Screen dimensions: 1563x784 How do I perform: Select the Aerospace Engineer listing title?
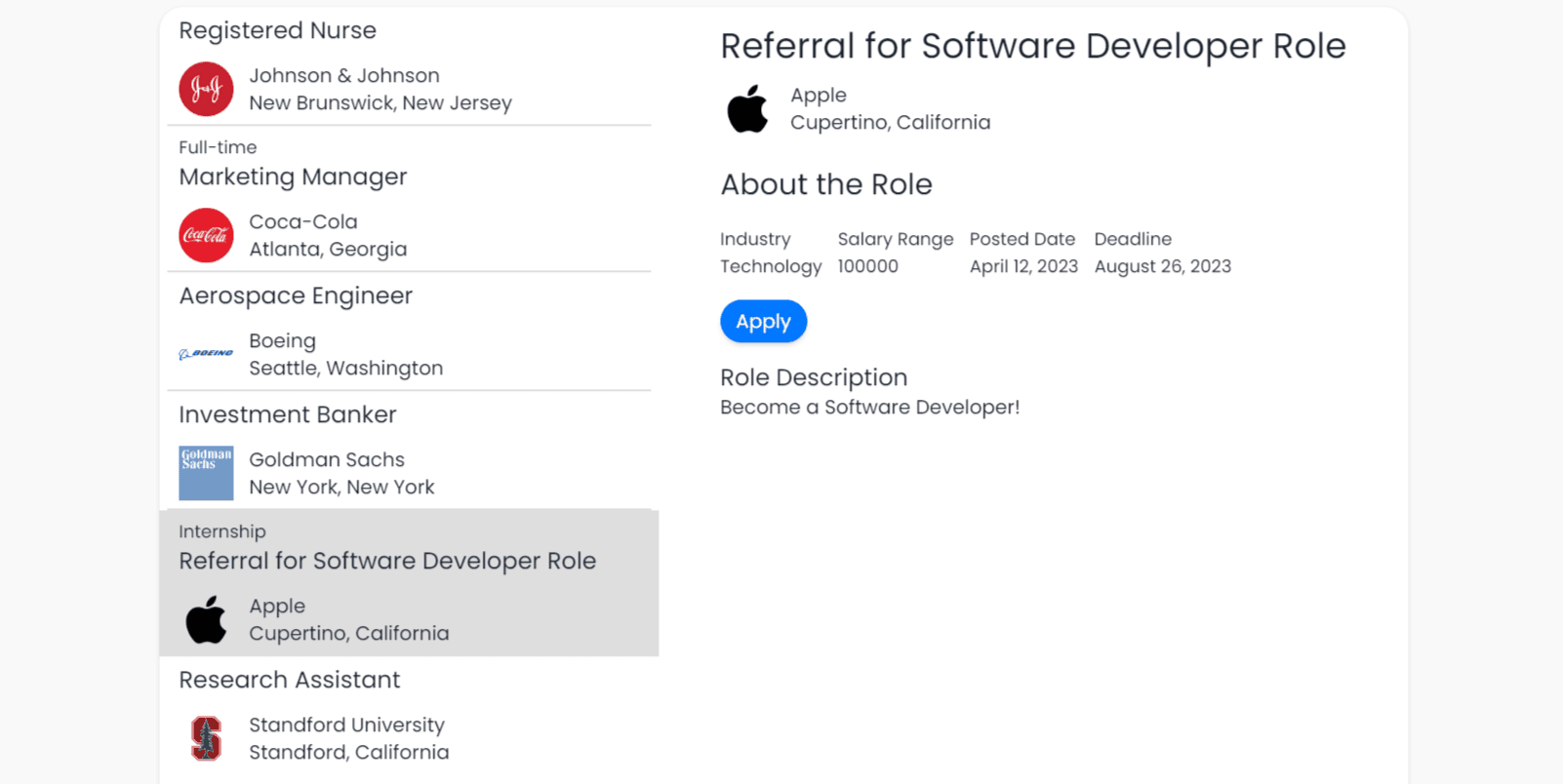[x=296, y=295]
